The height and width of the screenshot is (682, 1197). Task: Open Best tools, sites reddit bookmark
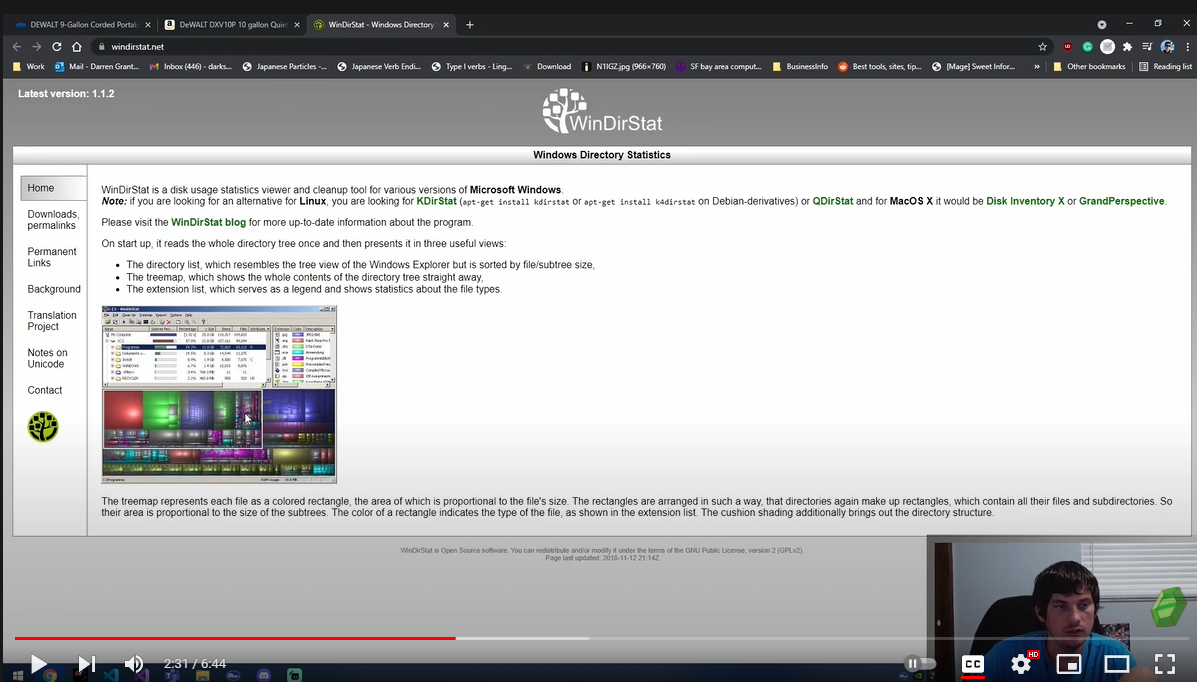coord(879,66)
